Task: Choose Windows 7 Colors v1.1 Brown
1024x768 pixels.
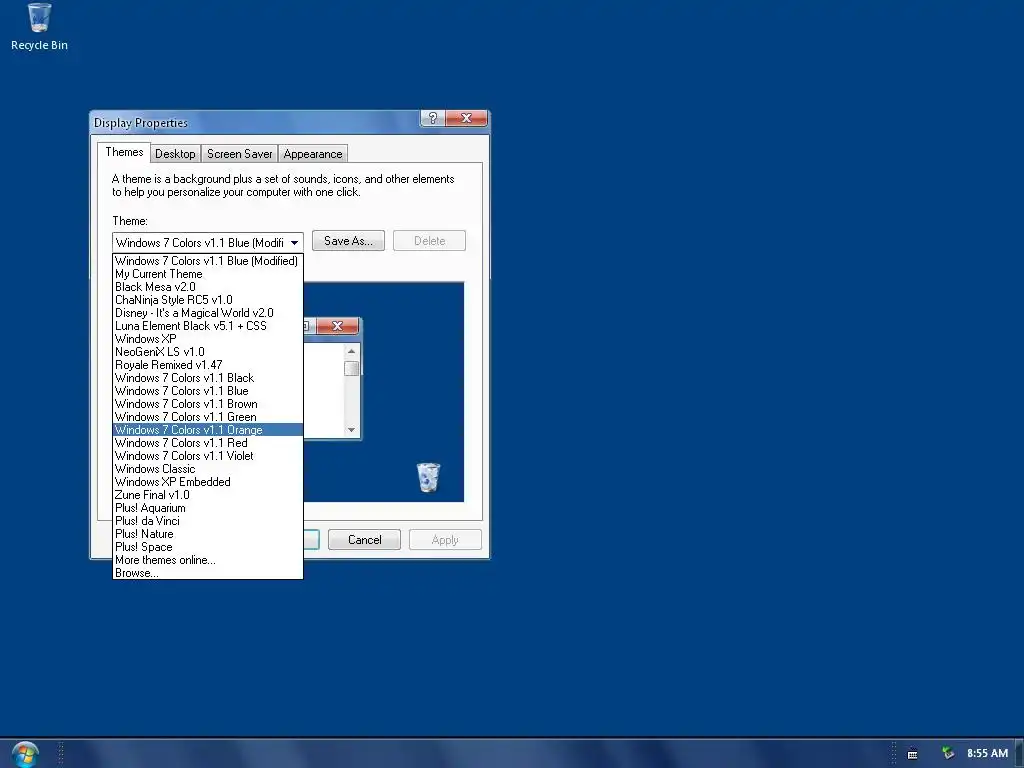Action: (208, 404)
